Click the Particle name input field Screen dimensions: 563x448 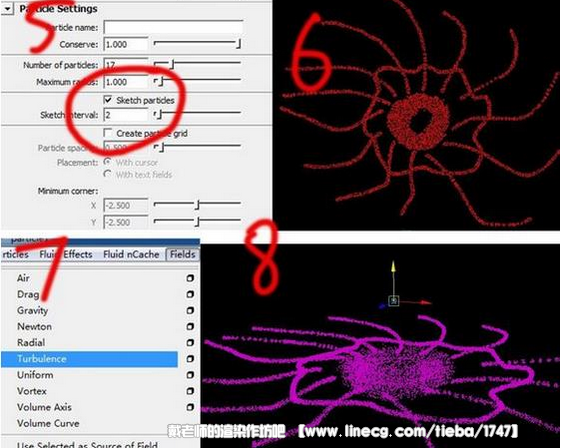[173, 27]
